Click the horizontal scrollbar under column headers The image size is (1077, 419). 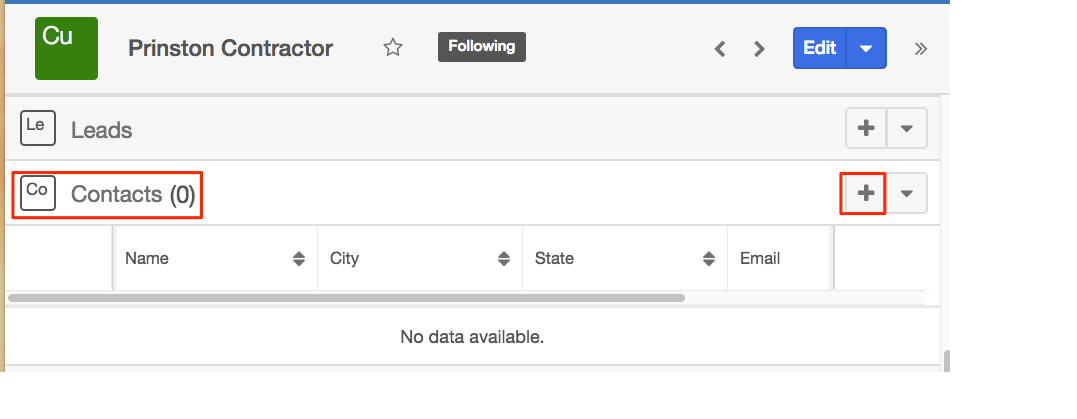click(x=346, y=298)
